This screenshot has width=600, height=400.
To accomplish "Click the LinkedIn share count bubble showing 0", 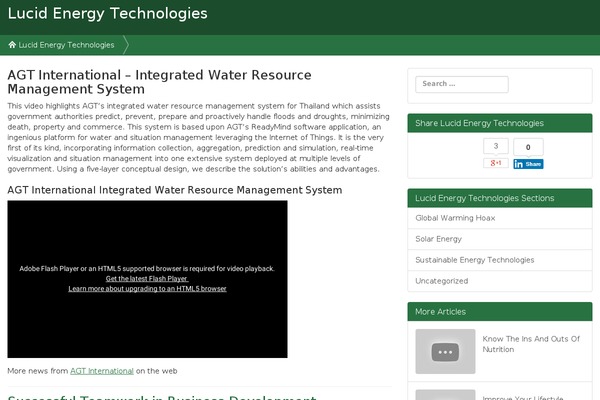I will 528,147.
